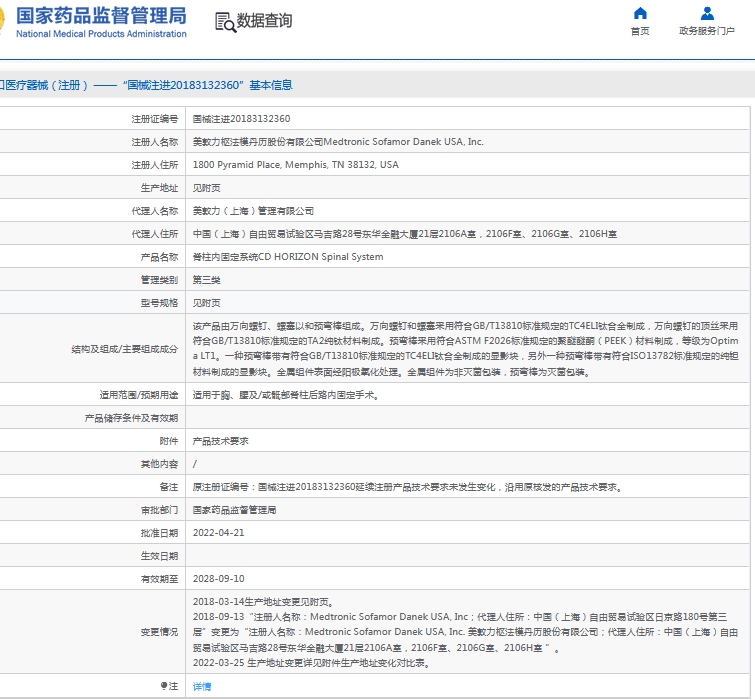Image resolution: width=755 pixels, height=700 pixels.
Task: Click registrant name Medtronic Sofamor Danek USA, Inc.
Action: 404,142
